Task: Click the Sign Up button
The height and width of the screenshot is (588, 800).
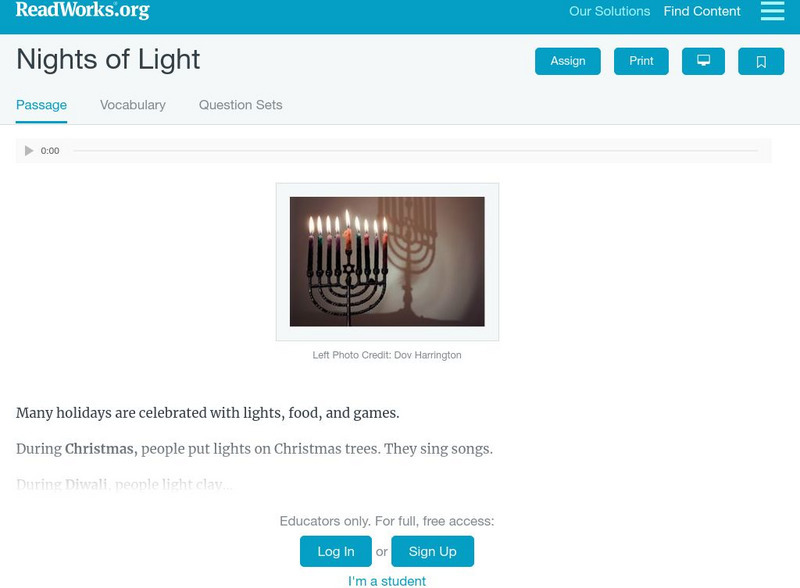Action: tap(432, 551)
